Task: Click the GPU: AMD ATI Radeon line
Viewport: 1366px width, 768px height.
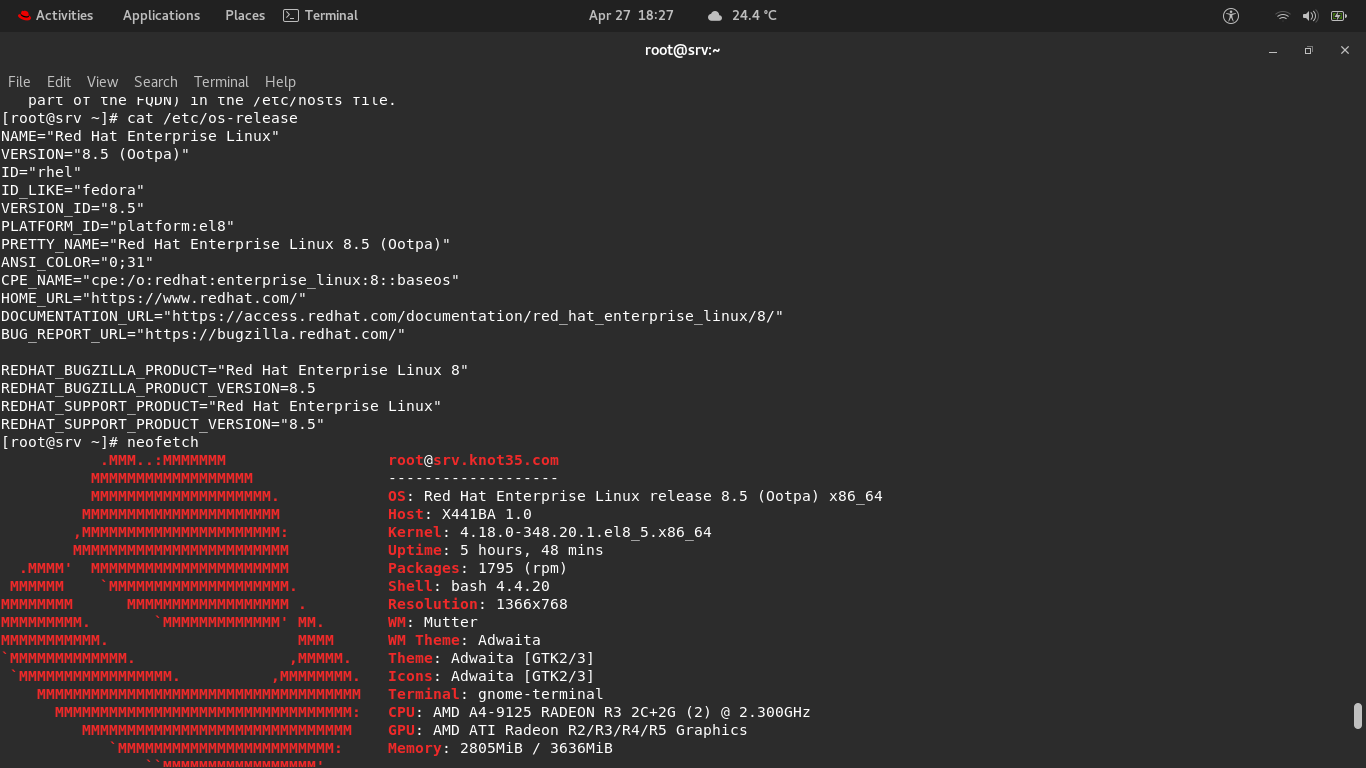Action: pyautogui.click(x=568, y=730)
